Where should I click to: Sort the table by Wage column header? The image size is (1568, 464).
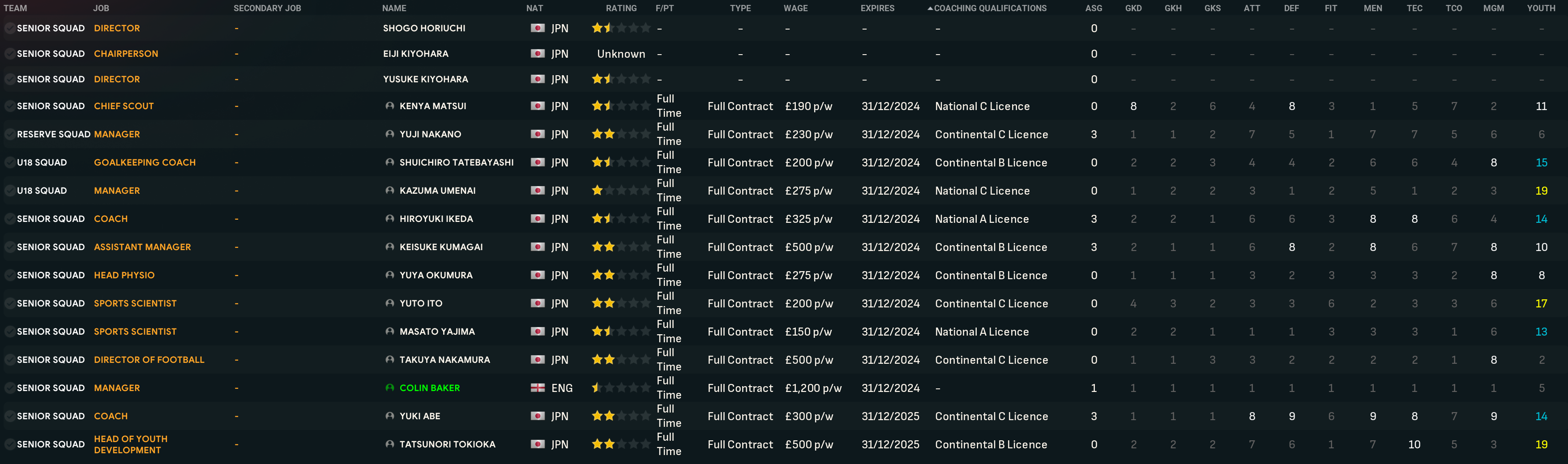pyautogui.click(x=795, y=9)
